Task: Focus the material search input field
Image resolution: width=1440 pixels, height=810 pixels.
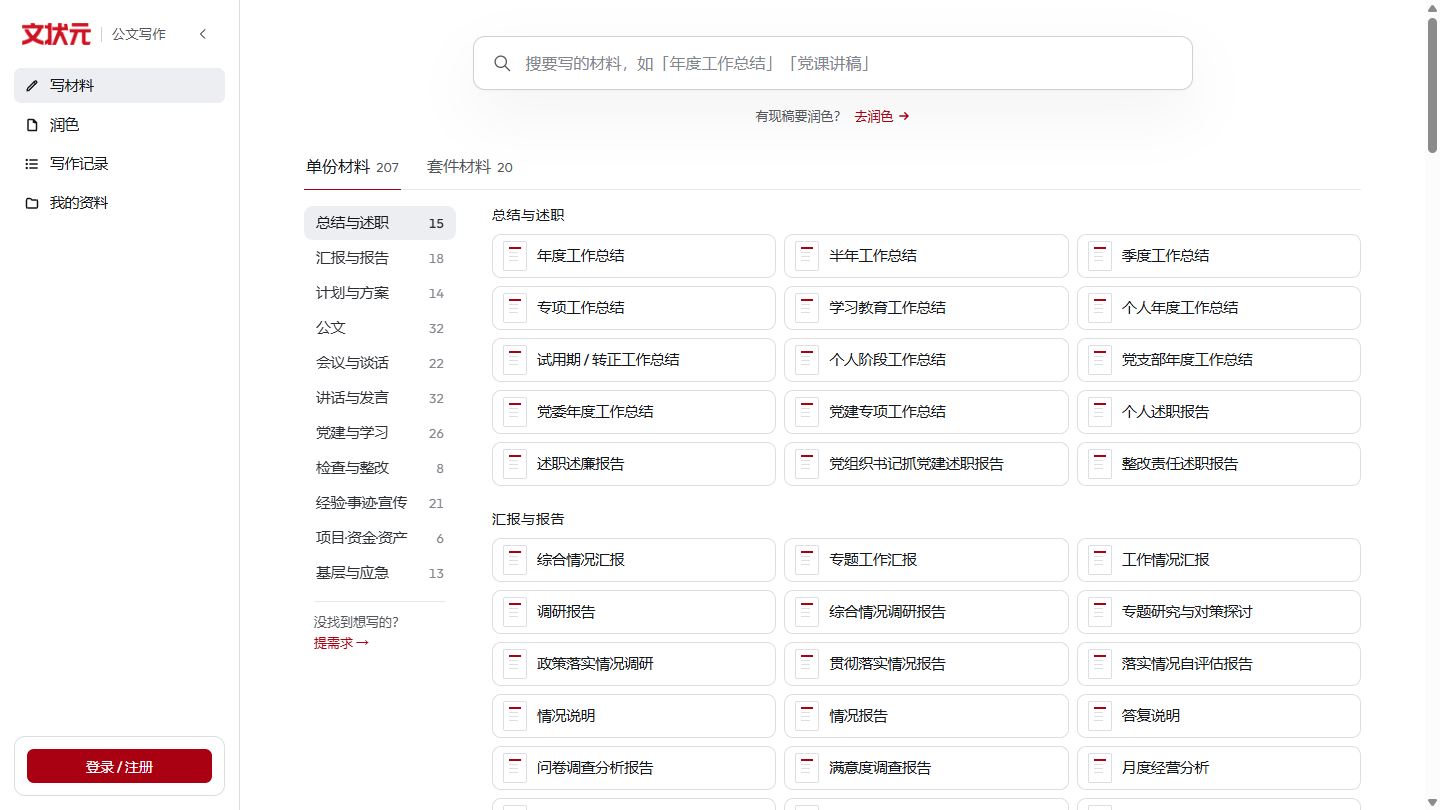Action: click(833, 63)
